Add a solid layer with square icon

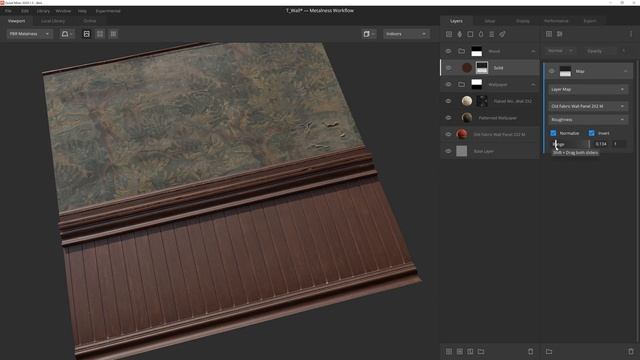(x=470, y=34)
